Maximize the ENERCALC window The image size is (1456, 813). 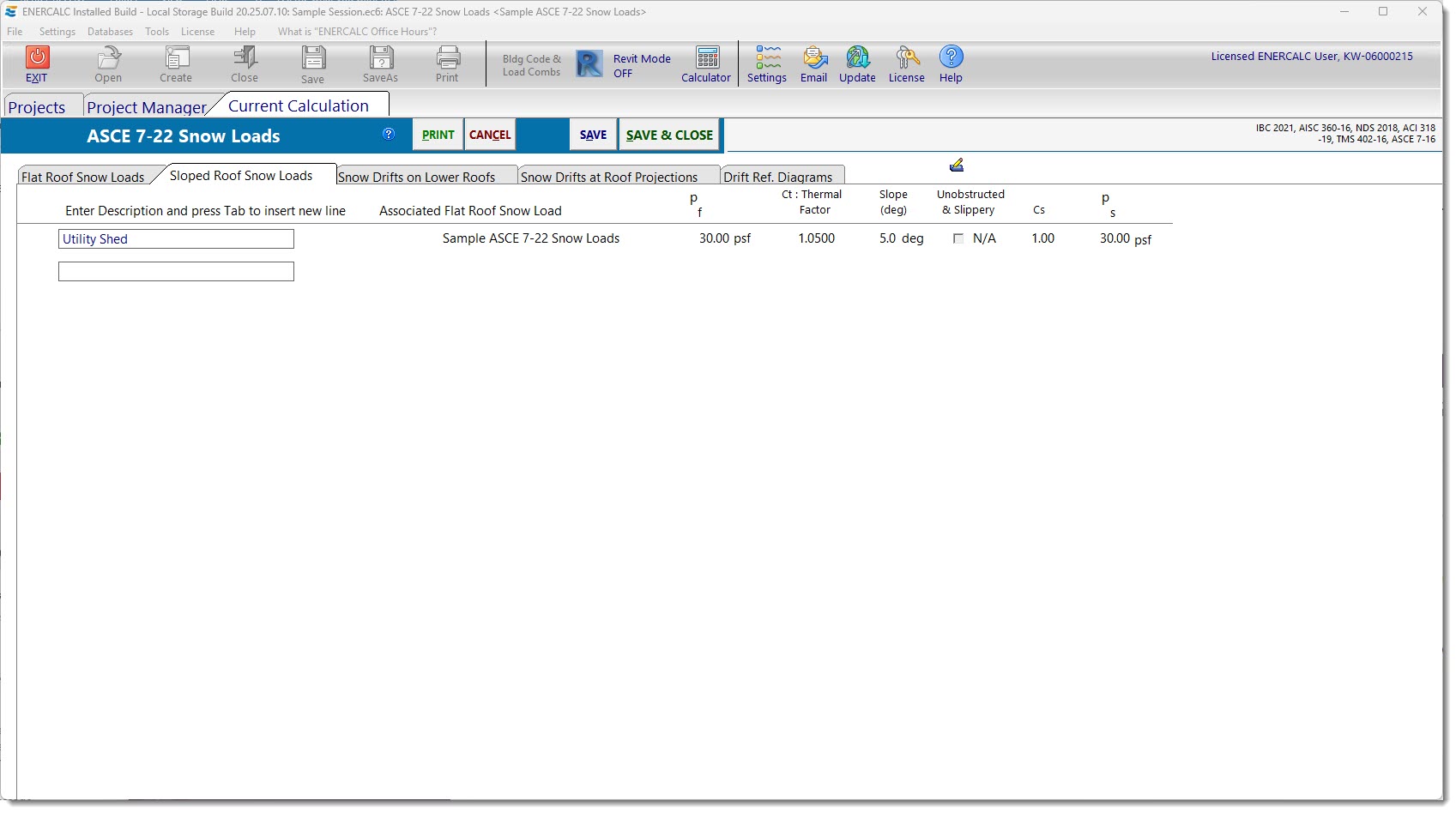pos(1383,12)
